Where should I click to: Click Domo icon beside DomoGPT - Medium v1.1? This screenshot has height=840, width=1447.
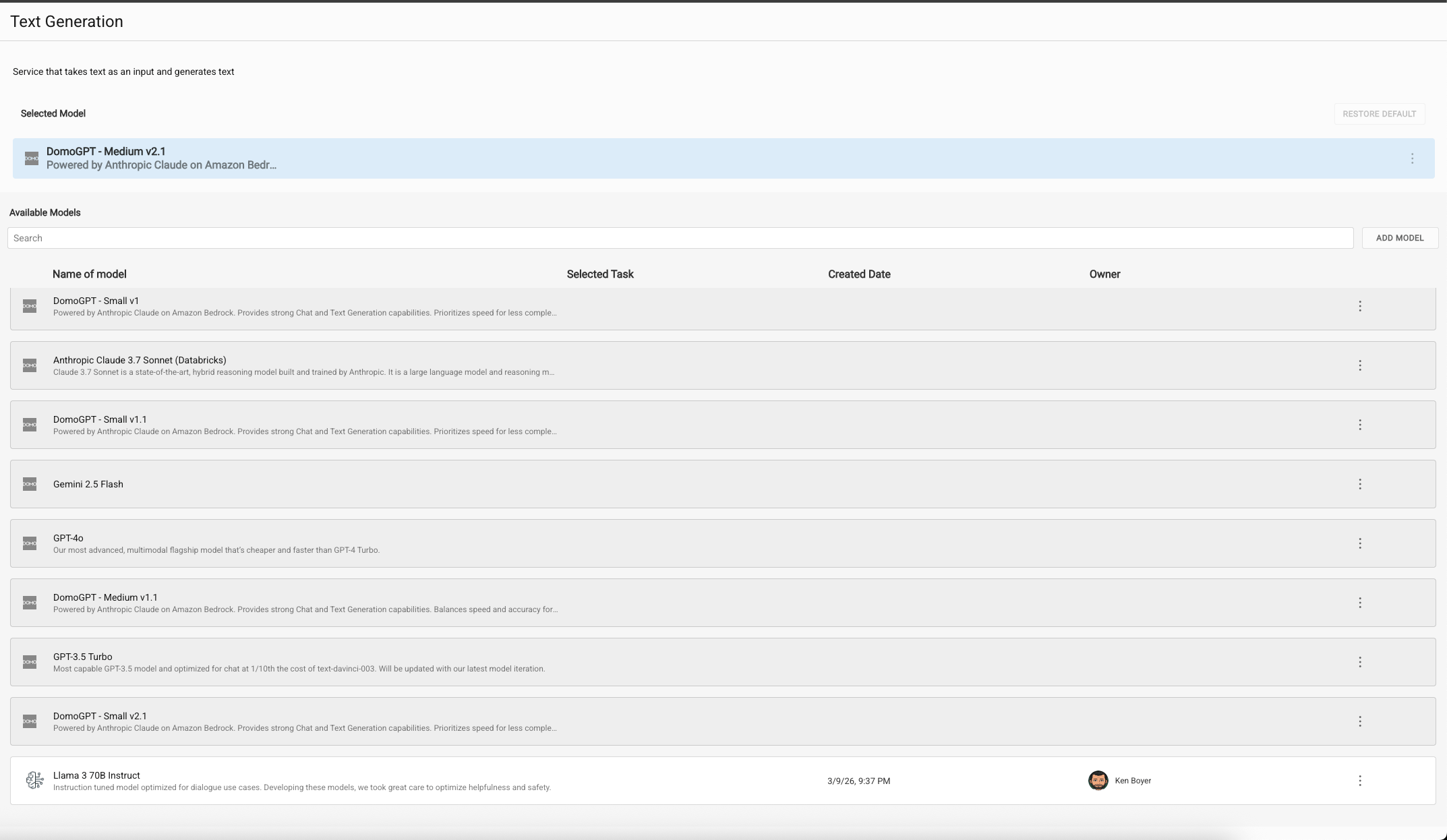click(30, 603)
